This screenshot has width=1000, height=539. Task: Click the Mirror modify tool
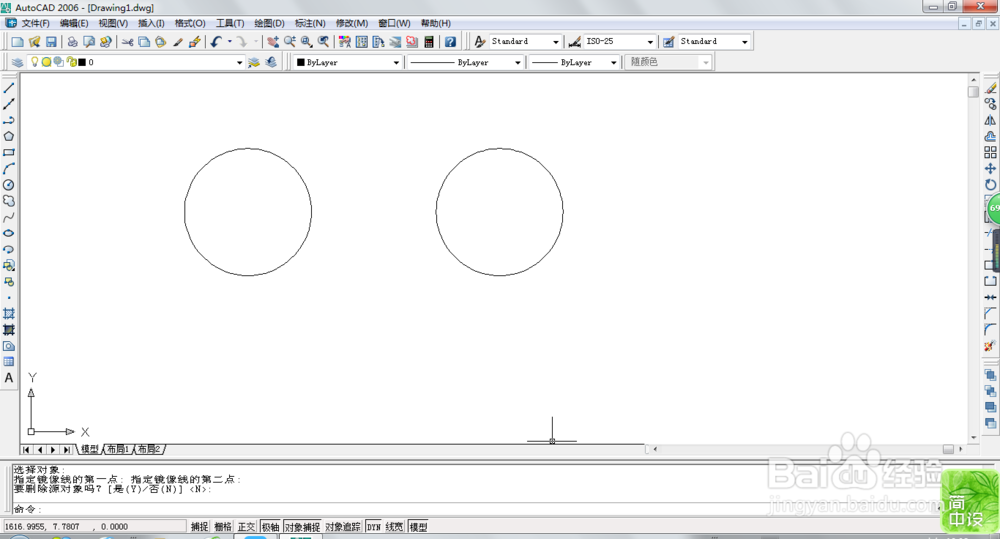click(x=990, y=121)
